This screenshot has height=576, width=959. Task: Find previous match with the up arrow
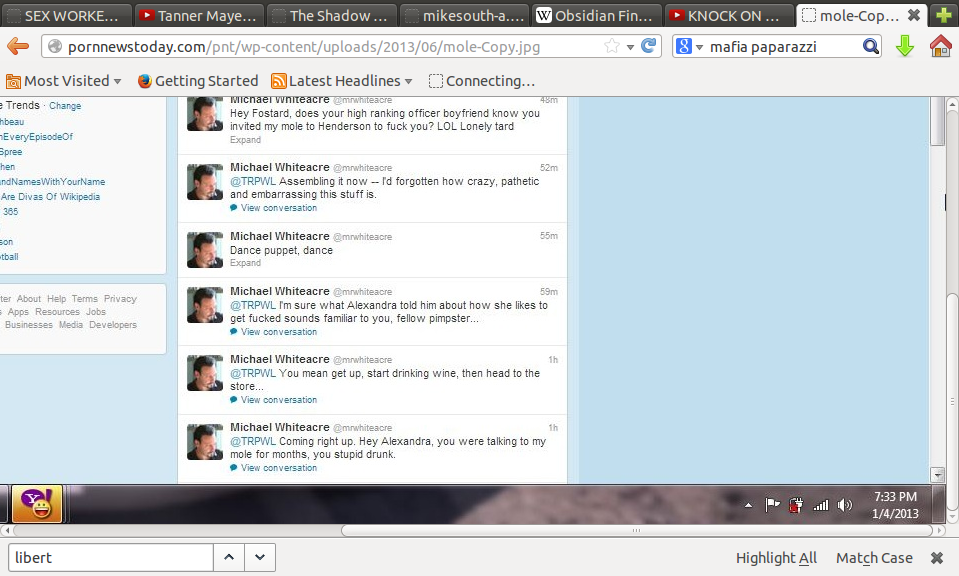(229, 557)
